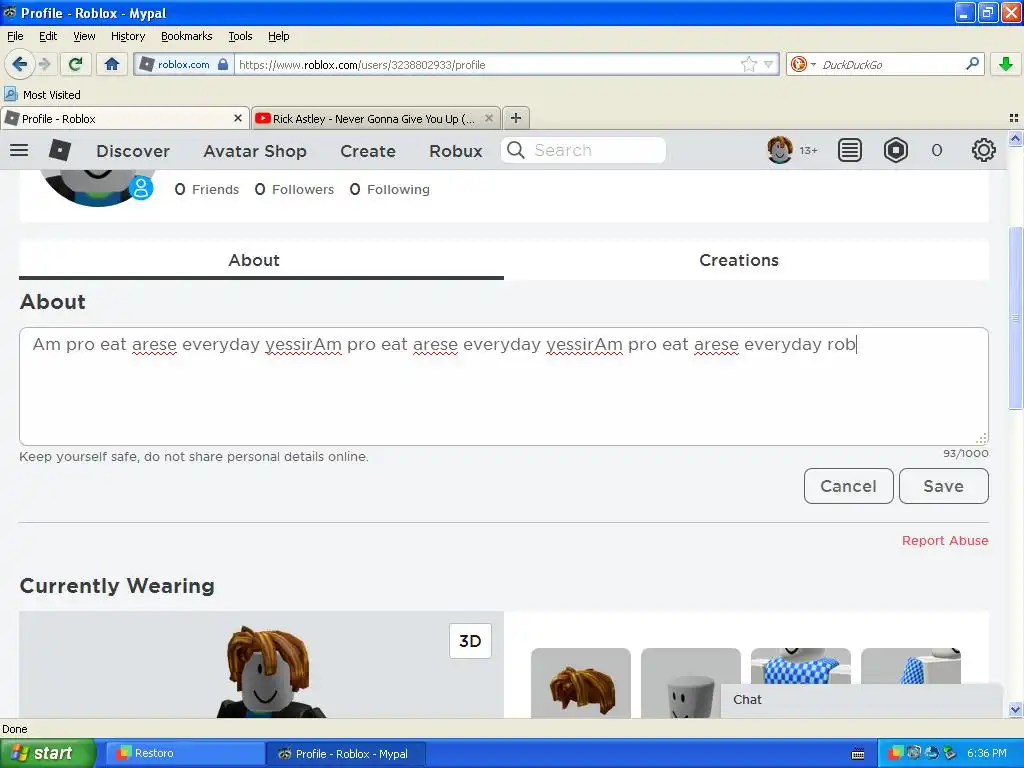This screenshot has height=768, width=1024.
Task: Click the Roblox logo icon
Action: (x=59, y=150)
